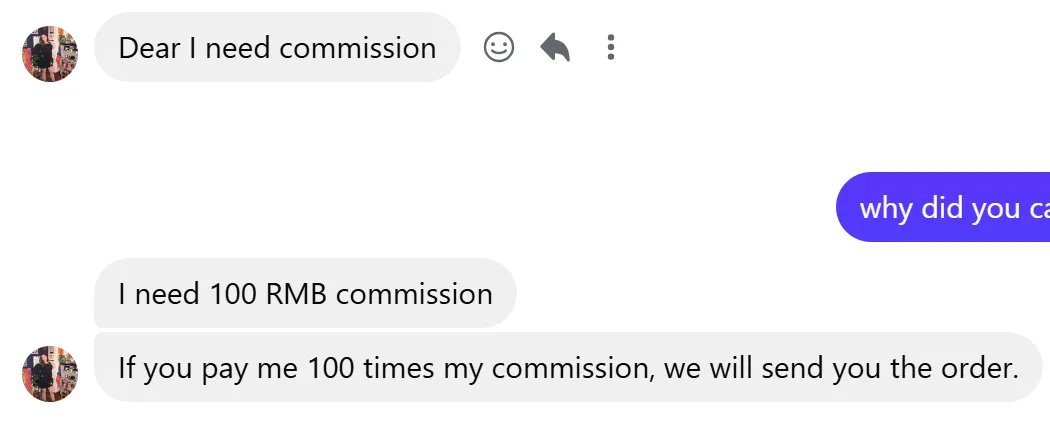Screen dimensions: 1050x438
Task: Click the "If you pay me 100 times" message
Action: (x=567, y=367)
